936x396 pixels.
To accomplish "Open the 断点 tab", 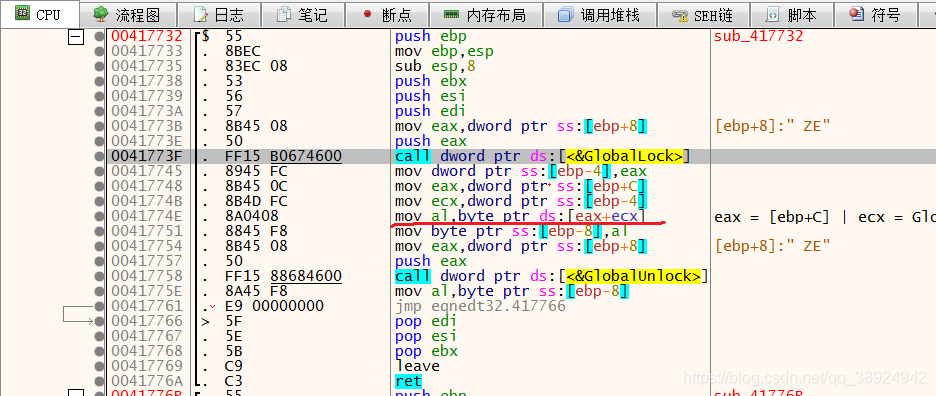I will [x=387, y=15].
